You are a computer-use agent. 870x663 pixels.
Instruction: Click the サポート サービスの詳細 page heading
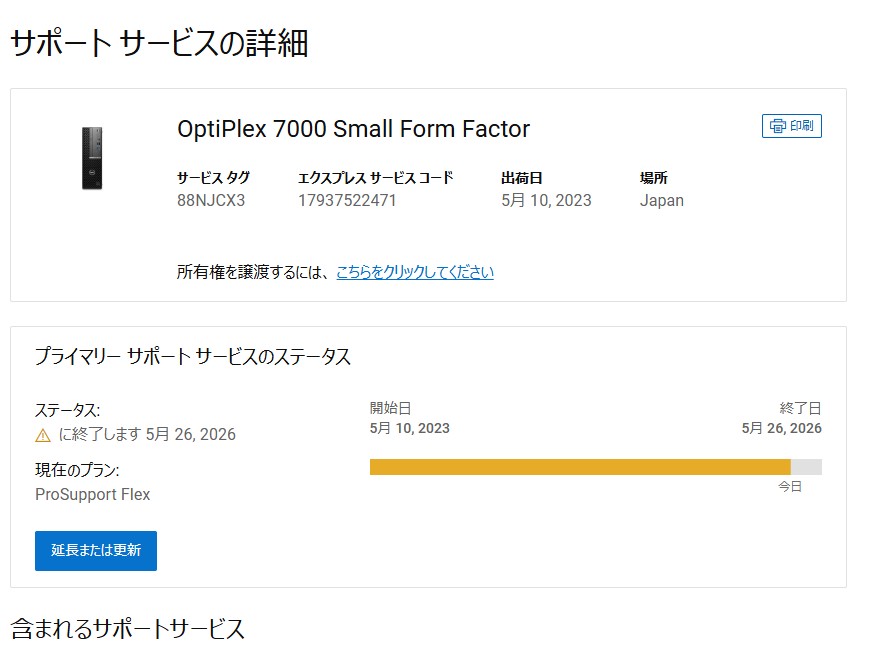click(x=159, y=44)
